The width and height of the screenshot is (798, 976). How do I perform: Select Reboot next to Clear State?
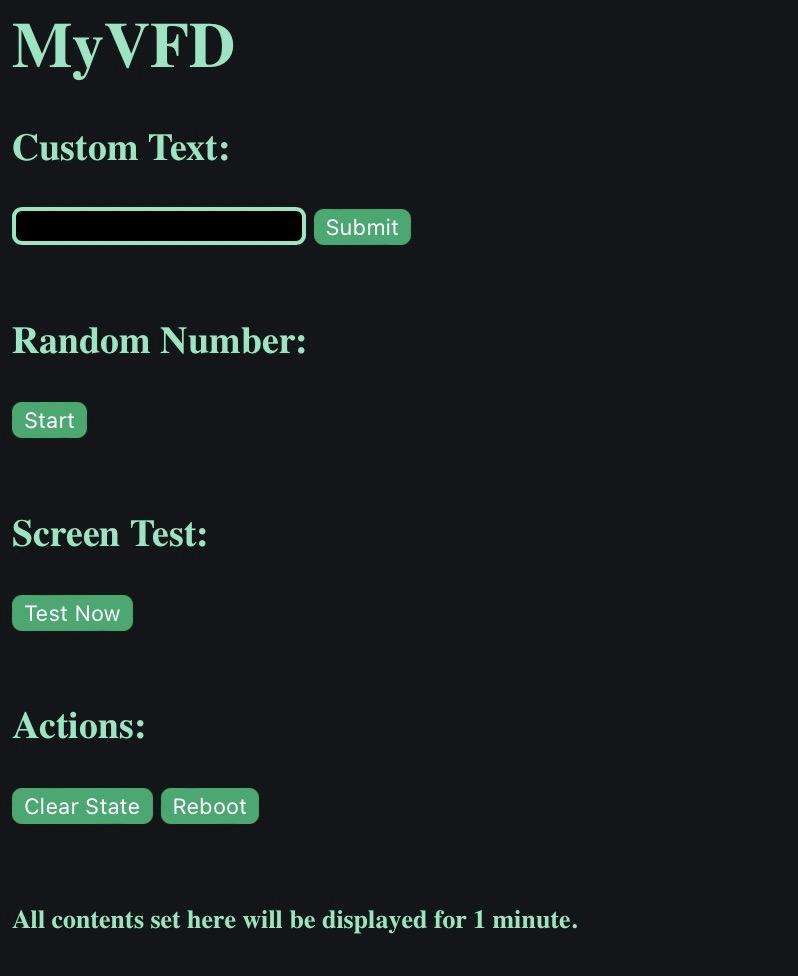tap(210, 806)
